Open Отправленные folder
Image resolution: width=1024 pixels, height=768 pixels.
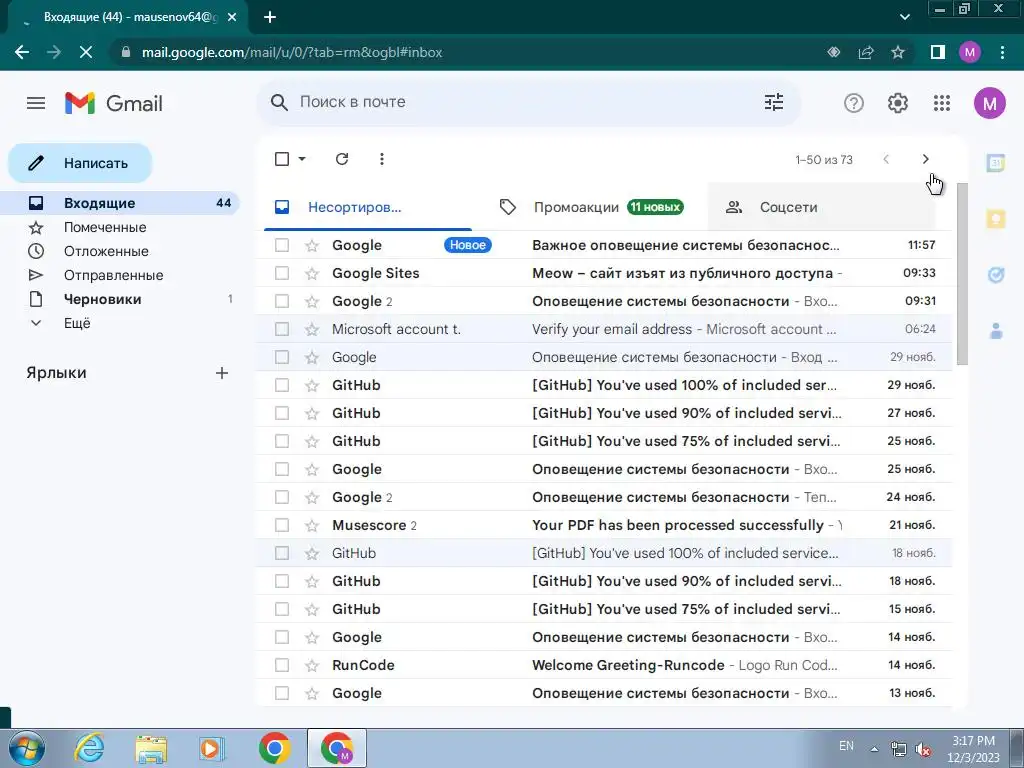120,276
